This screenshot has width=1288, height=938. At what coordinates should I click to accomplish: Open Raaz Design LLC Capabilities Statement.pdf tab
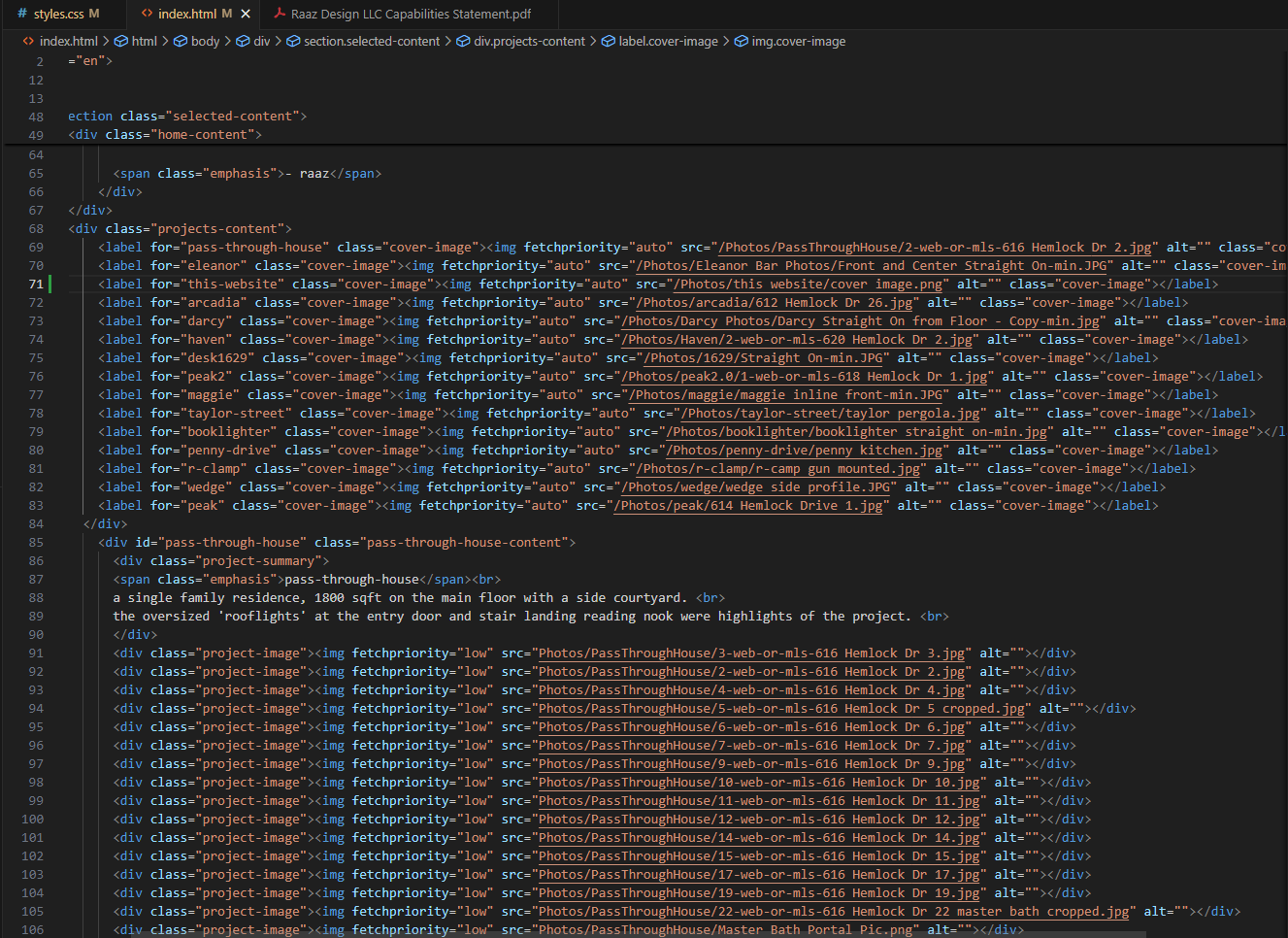[x=411, y=14]
